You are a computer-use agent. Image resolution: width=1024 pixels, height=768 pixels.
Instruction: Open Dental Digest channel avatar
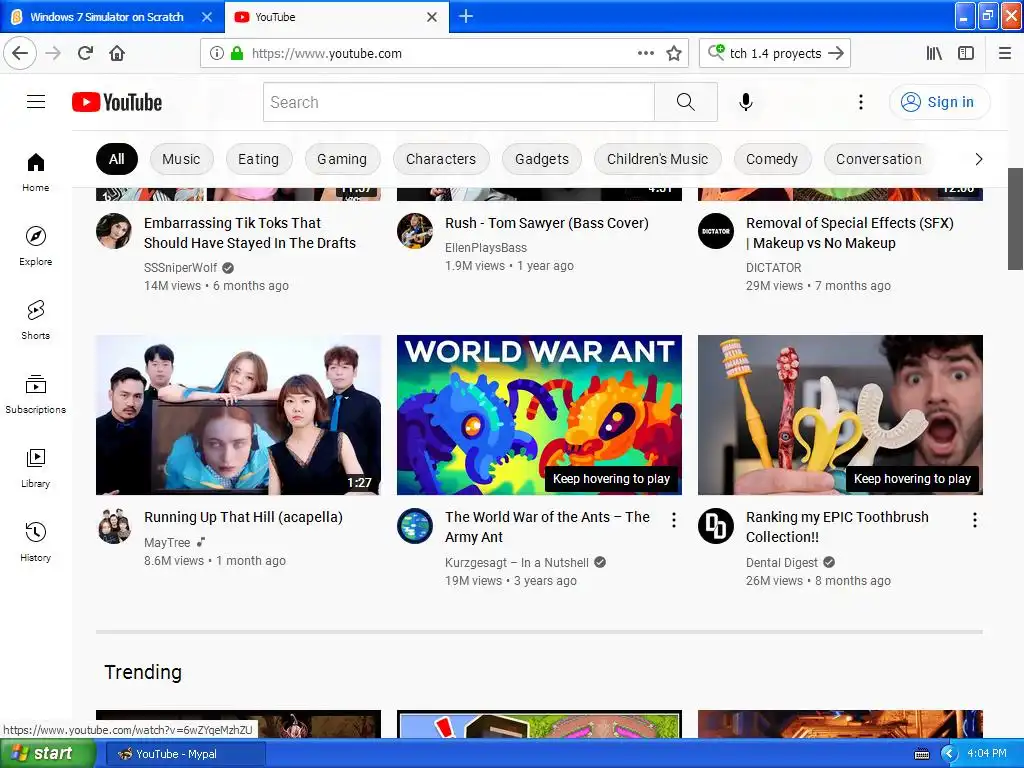pos(716,526)
